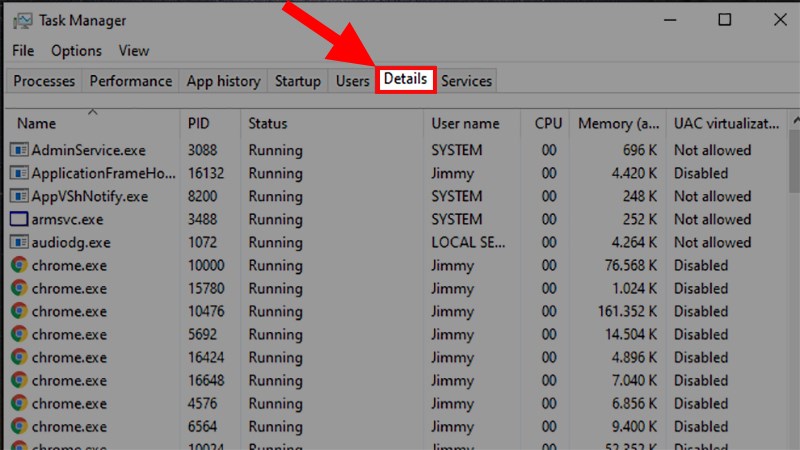Switch to the Users tab
Viewport: 800px width, 450px height.
(352, 81)
